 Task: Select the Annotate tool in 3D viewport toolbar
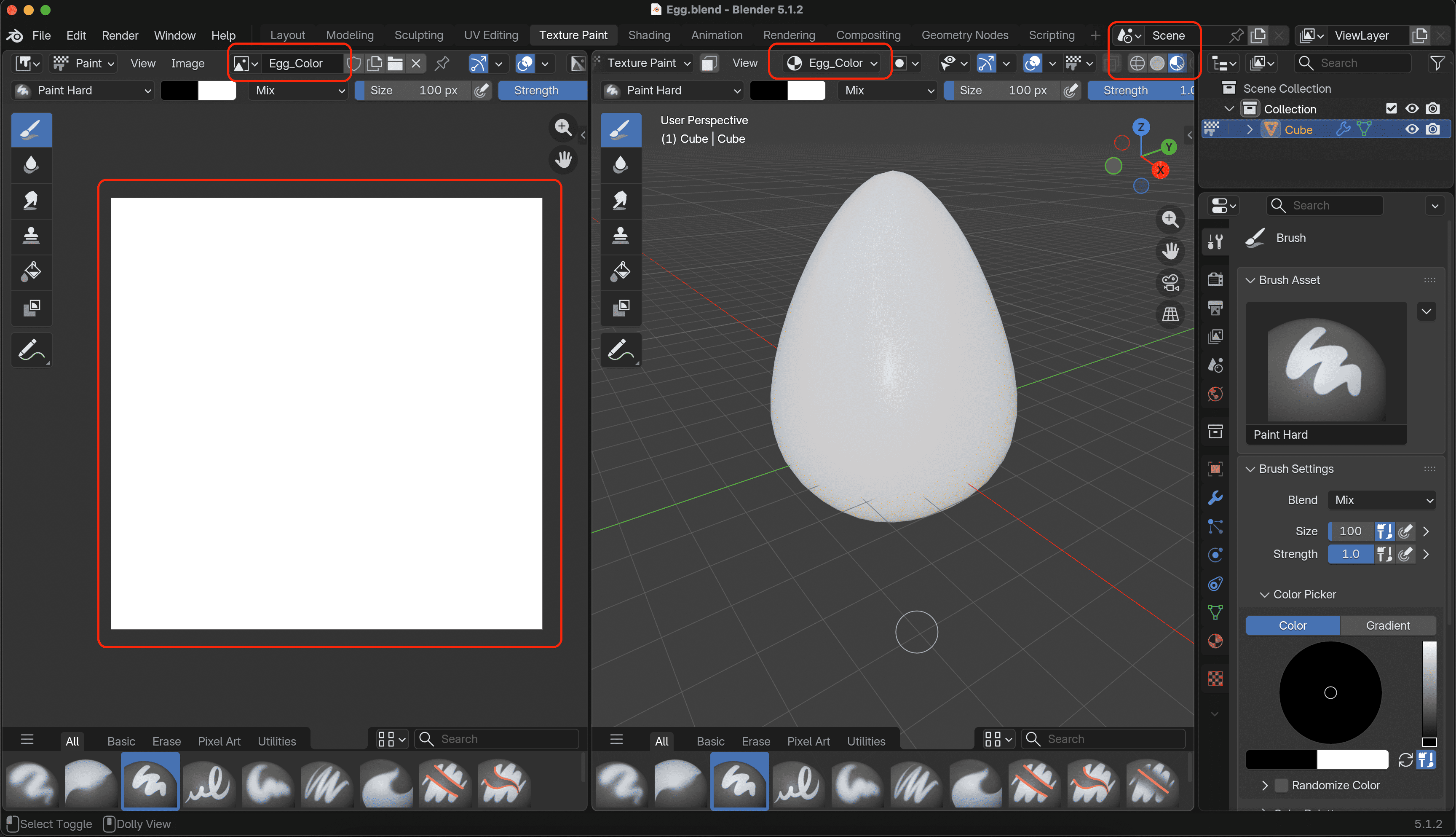point(621,349)
